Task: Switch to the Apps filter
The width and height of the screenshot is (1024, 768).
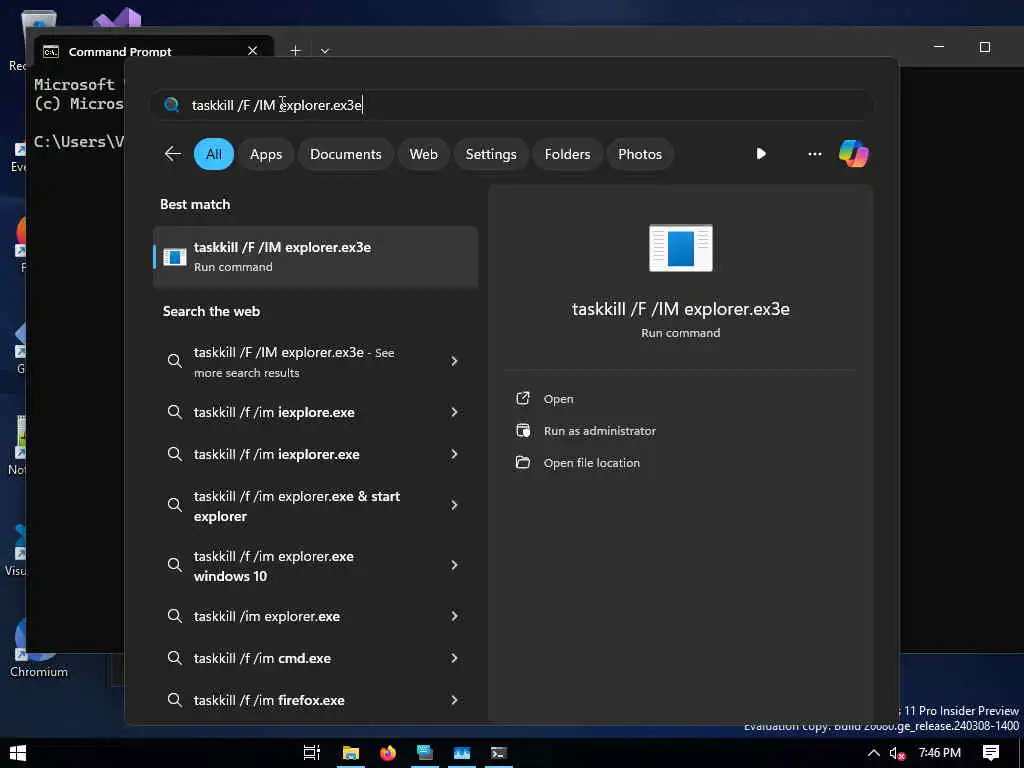Action: point(266,154)
